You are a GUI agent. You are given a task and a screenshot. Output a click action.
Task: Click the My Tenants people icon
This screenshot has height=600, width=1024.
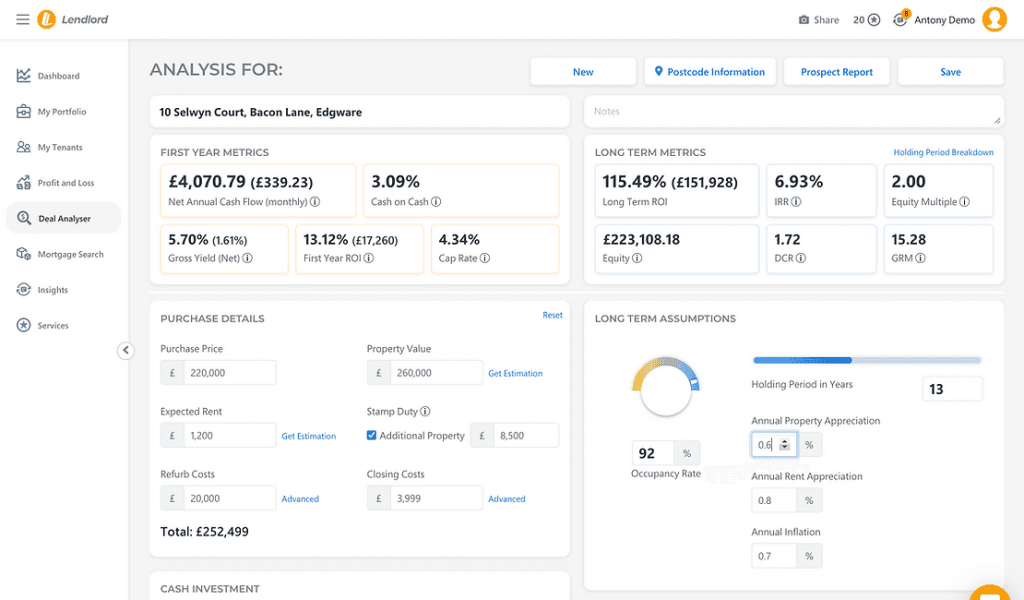24,147
